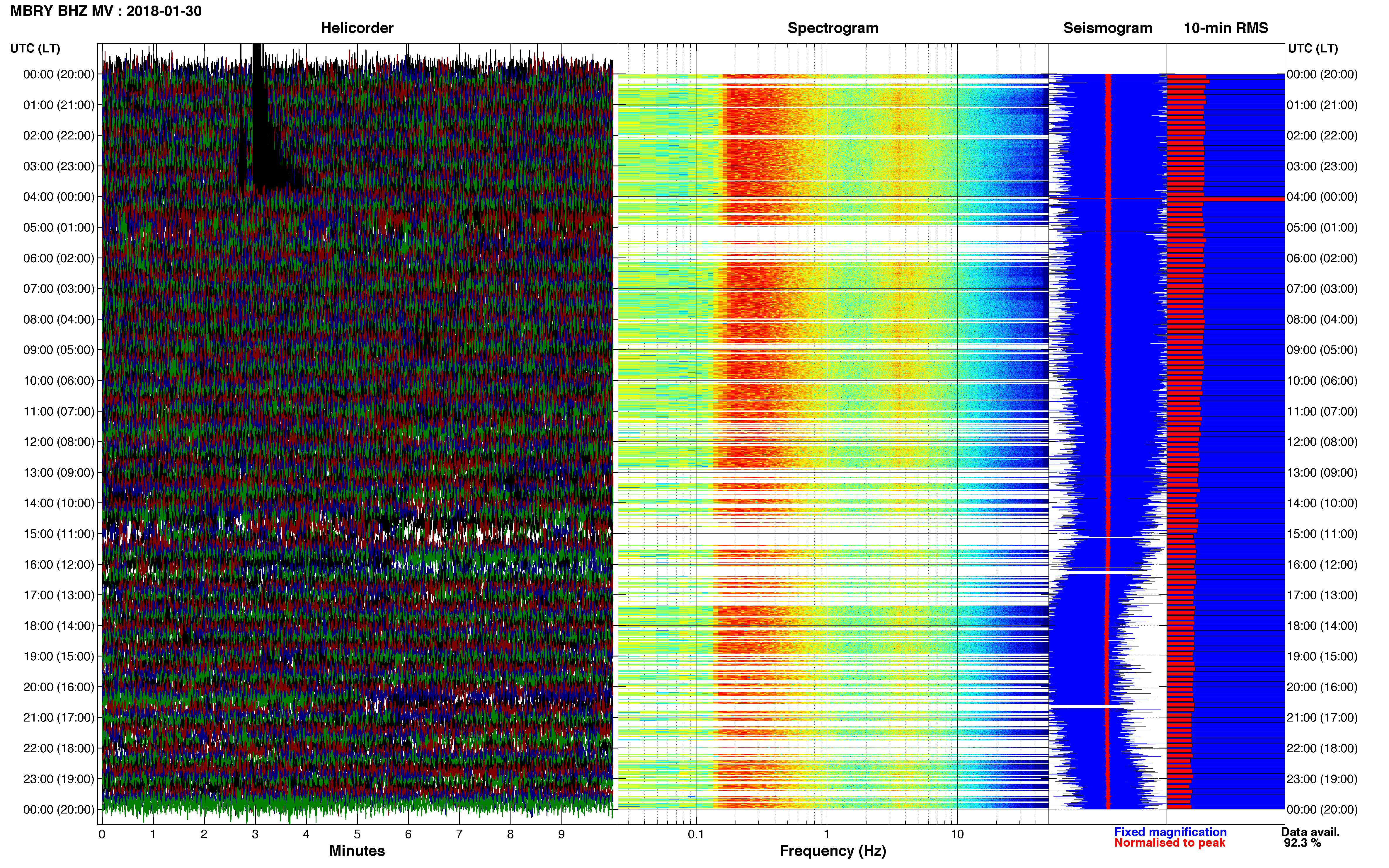Click right-side time label '04:00 (00:00)'
Viewport: 1389px width, 868px height.
coord(1322,197)
